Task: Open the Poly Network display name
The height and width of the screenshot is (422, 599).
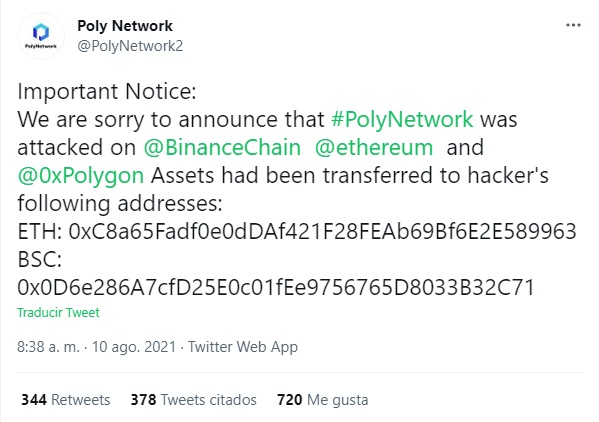Action: [125, 26]
